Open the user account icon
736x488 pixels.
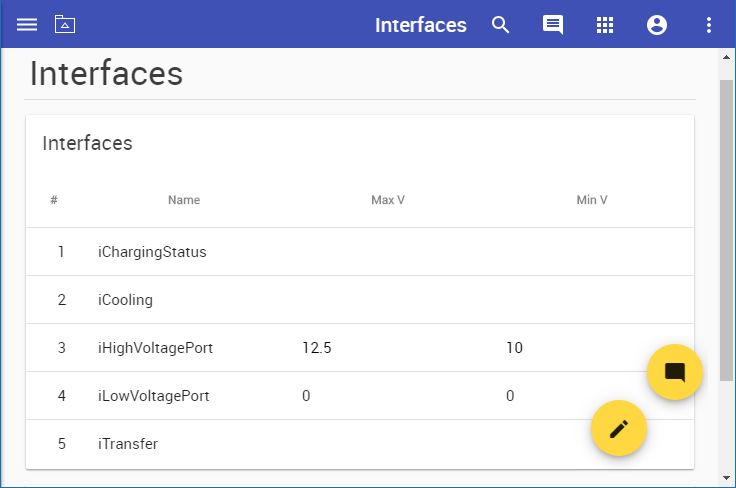click(x=657, y=25)
